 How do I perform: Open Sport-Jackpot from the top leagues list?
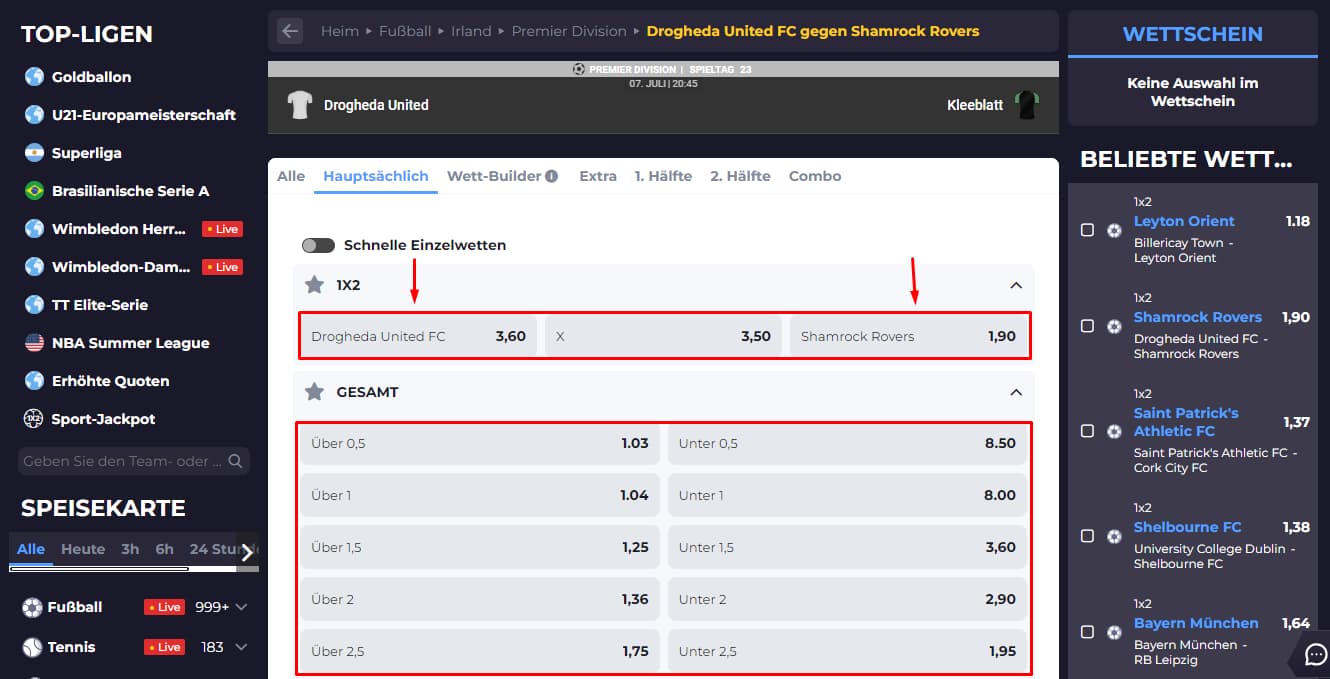tap(103, 419)
